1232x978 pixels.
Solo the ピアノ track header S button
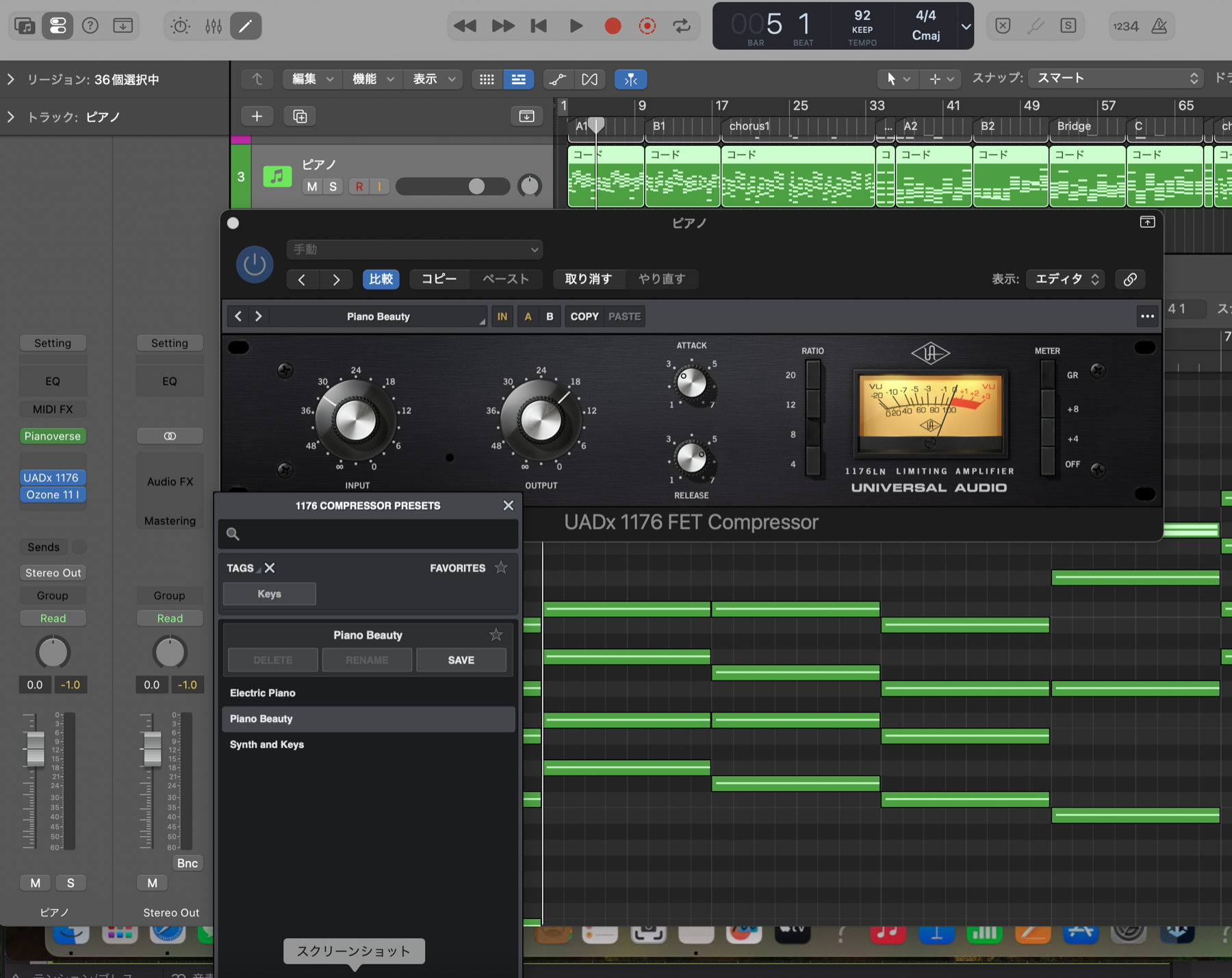[x=333, y=187]
